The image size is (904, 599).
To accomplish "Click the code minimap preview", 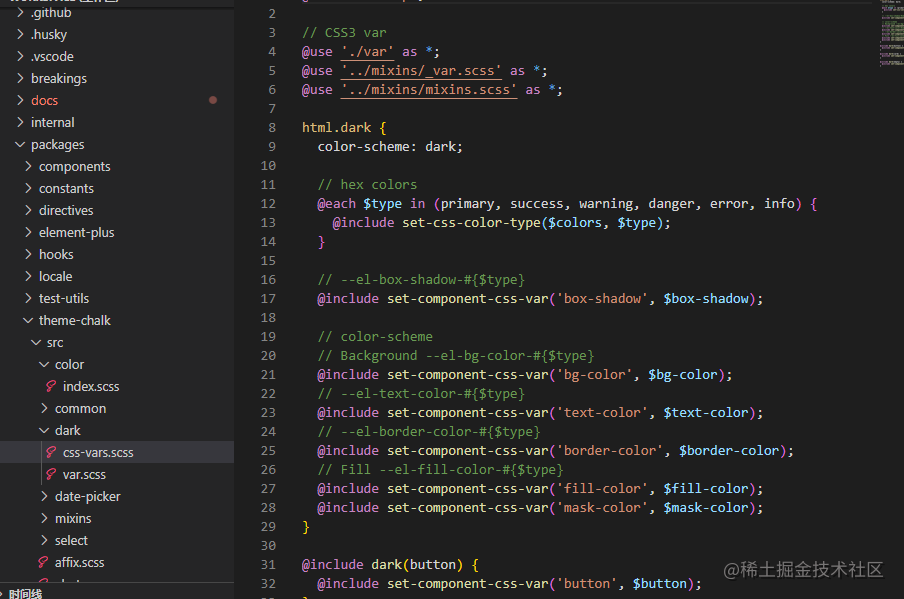I will pos(891,35).
